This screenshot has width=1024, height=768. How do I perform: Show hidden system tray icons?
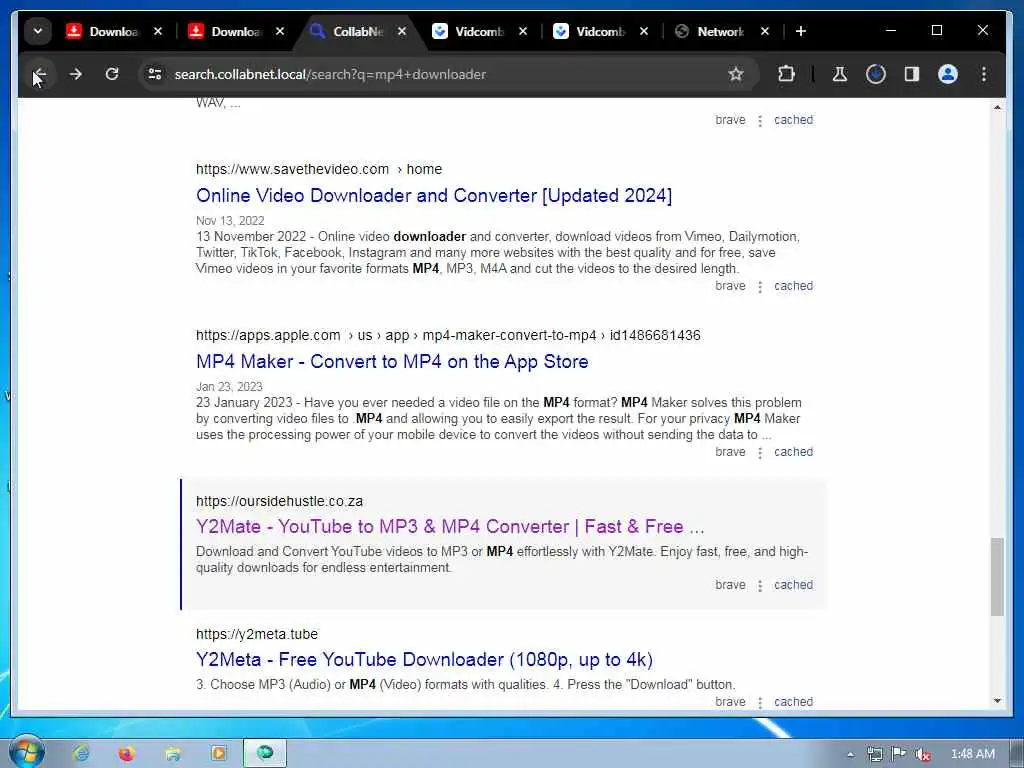(x=850, y=754)
